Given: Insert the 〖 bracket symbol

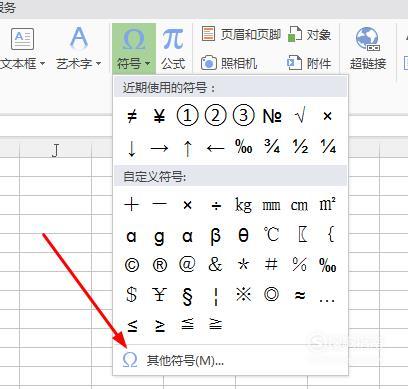Looking at the screenshot, I should pyautogui.click(x=302, y=235).
